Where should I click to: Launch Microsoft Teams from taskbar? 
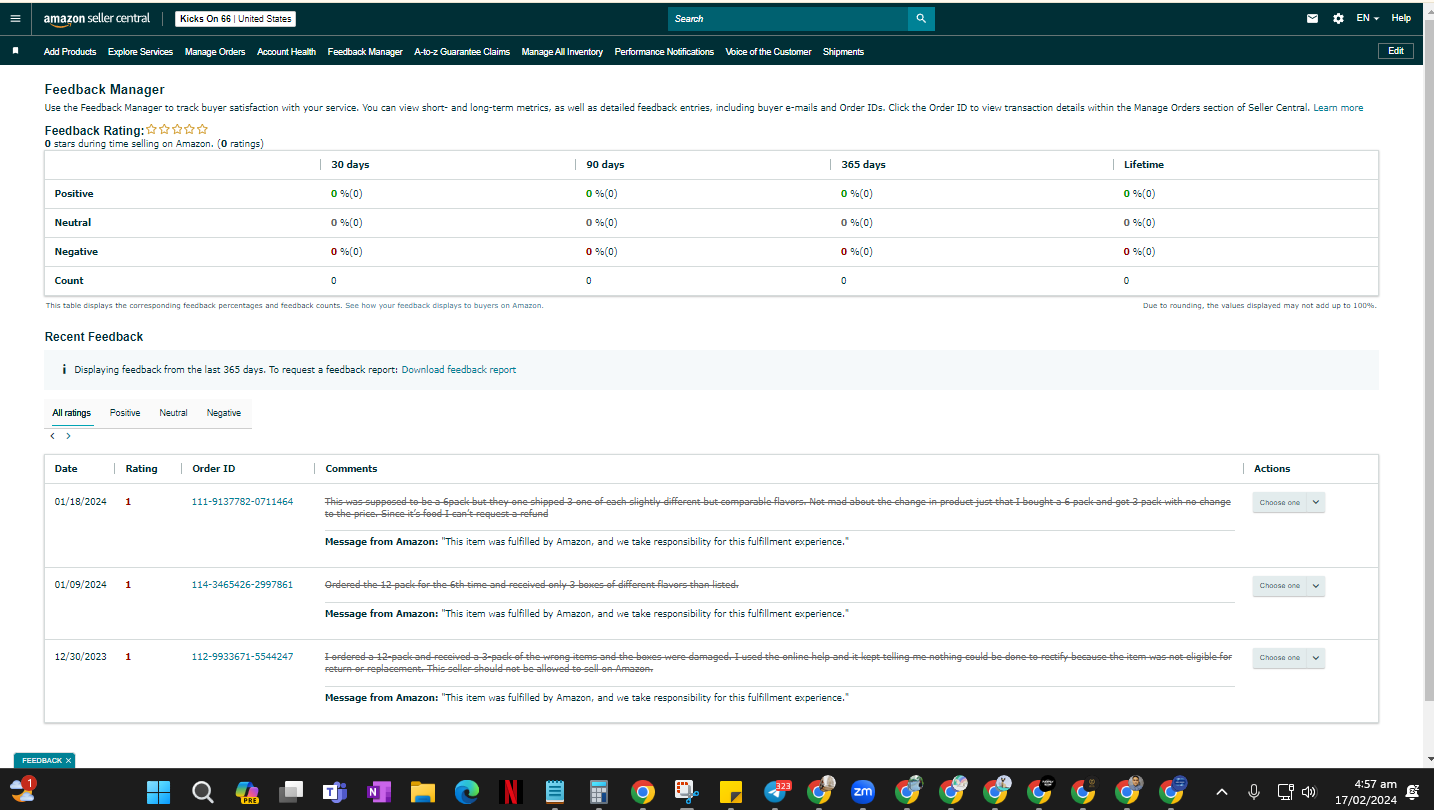(x=334, y=793)
